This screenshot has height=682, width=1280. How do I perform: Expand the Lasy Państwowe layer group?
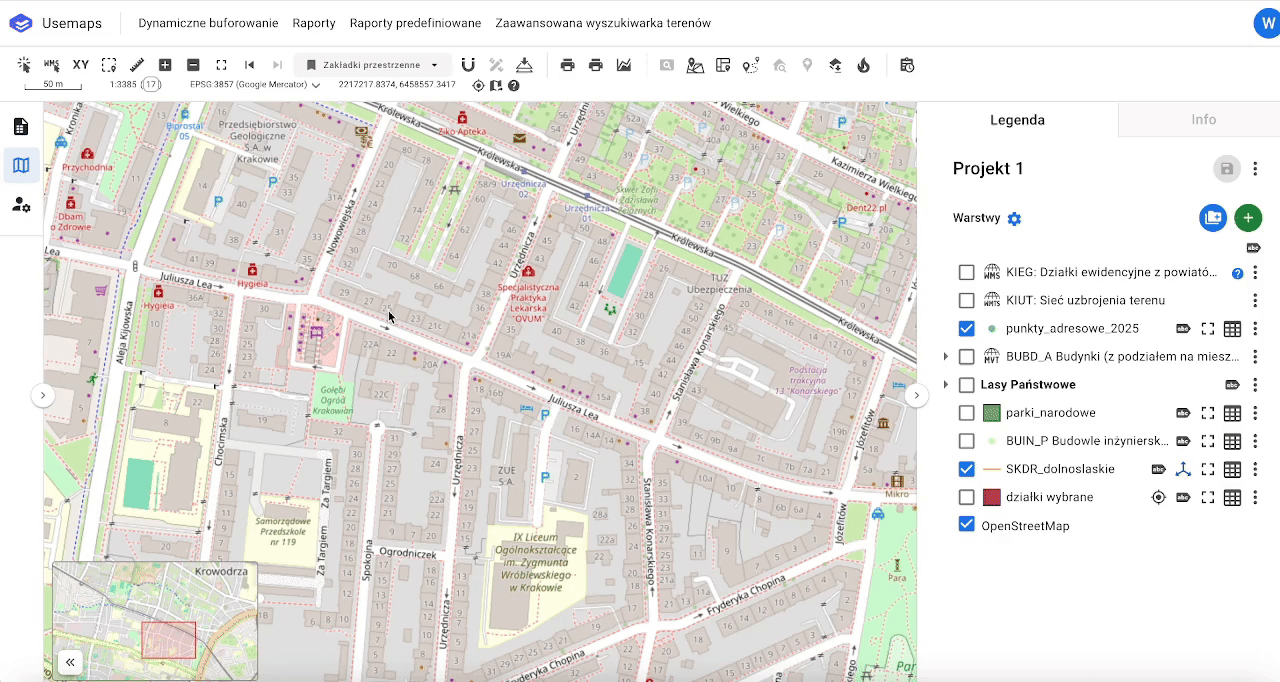(x=945, y=385)
